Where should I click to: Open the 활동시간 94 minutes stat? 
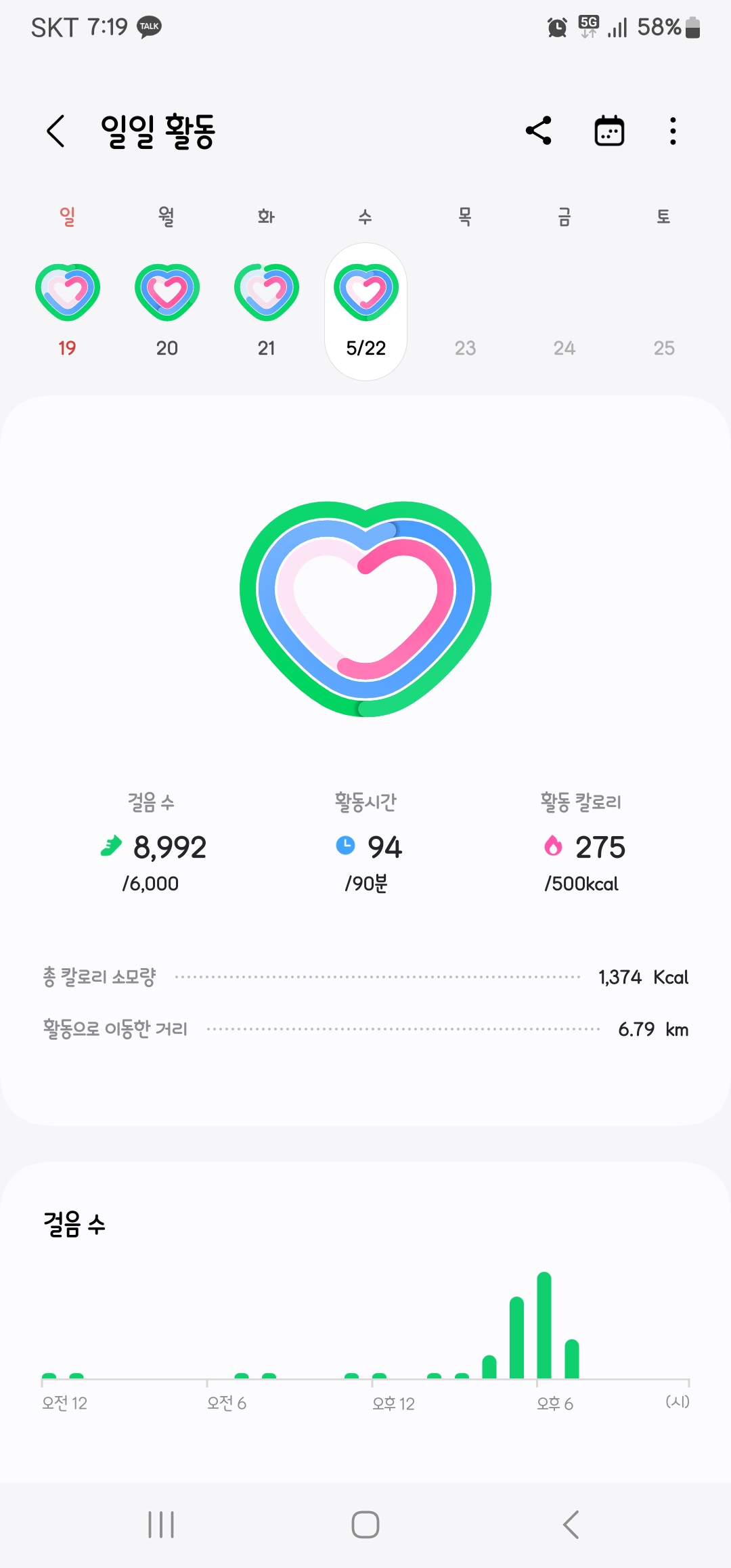368,846
